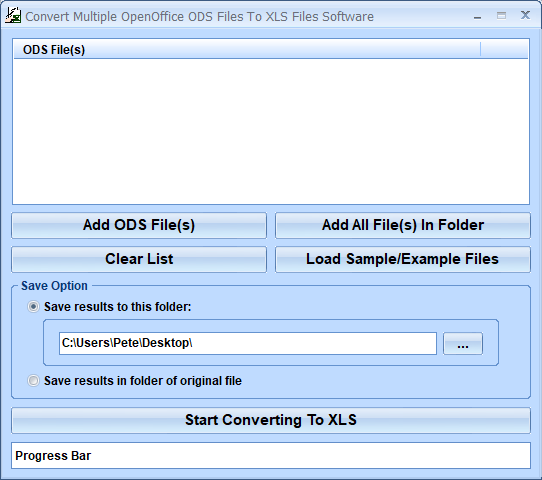Maximize the converter window
542x480 pixels.
coord(501,16)
